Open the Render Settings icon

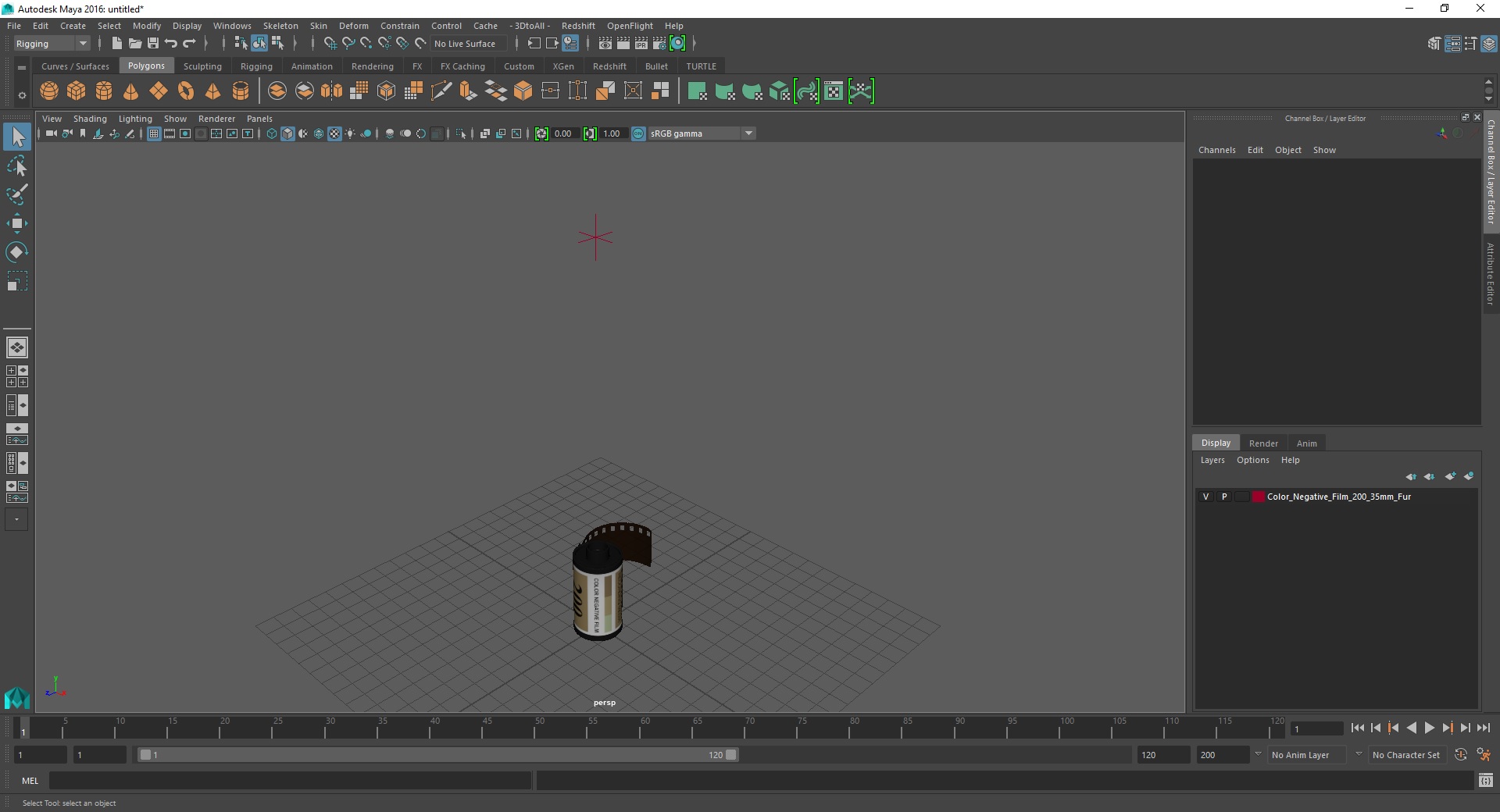coord(659,44)
